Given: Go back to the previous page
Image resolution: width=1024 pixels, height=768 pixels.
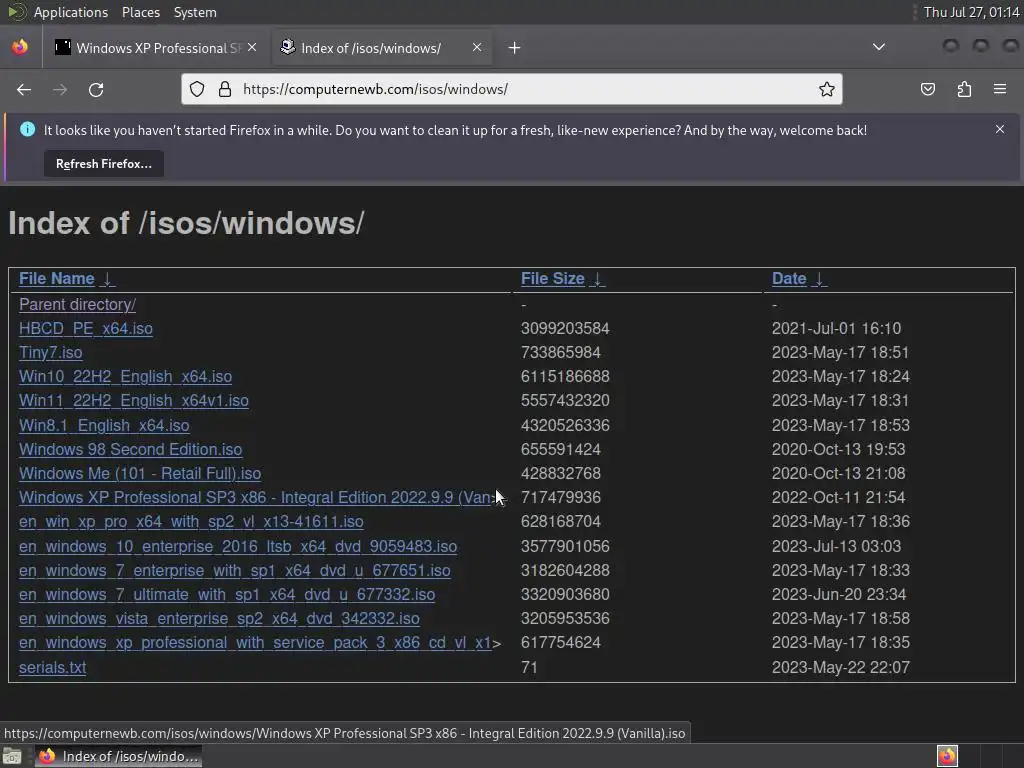Looking at the screenshot, I should (24, 89).
